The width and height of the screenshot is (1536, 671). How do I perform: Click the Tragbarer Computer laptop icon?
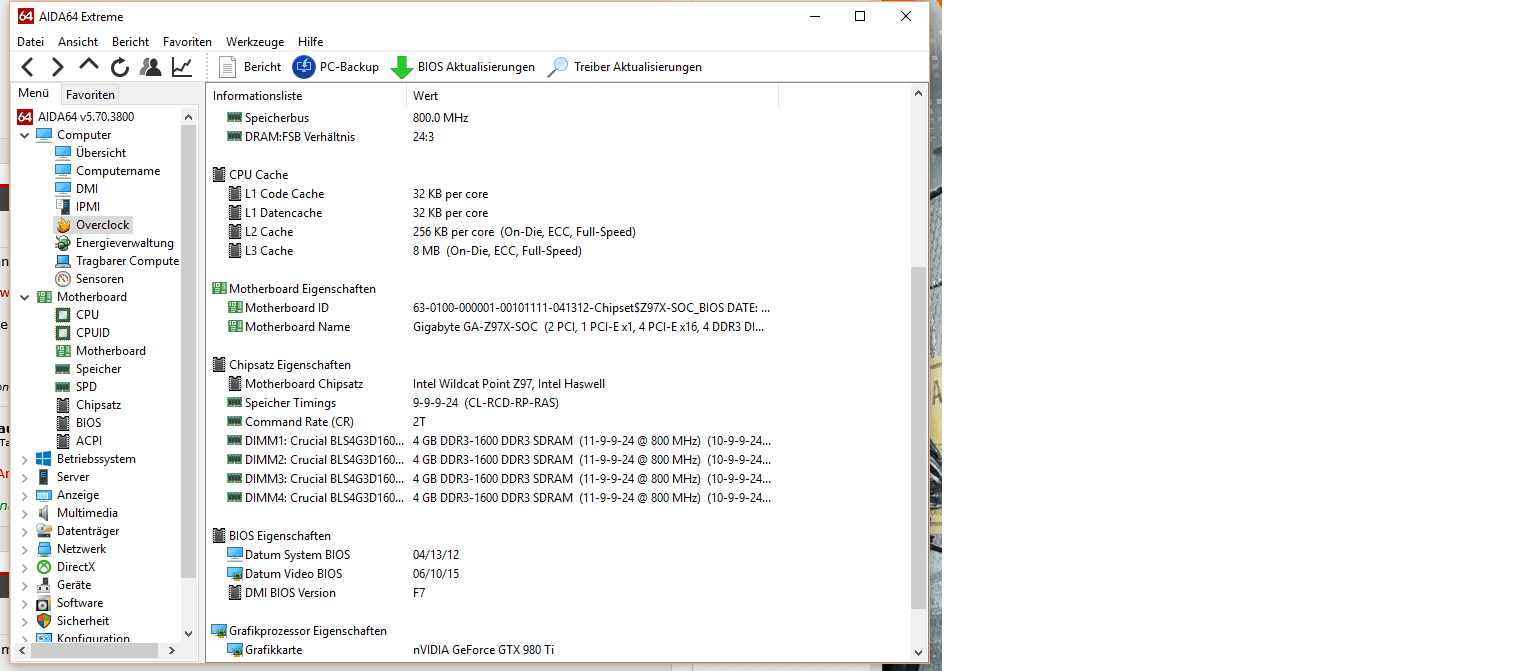click(x=63, y=261)
